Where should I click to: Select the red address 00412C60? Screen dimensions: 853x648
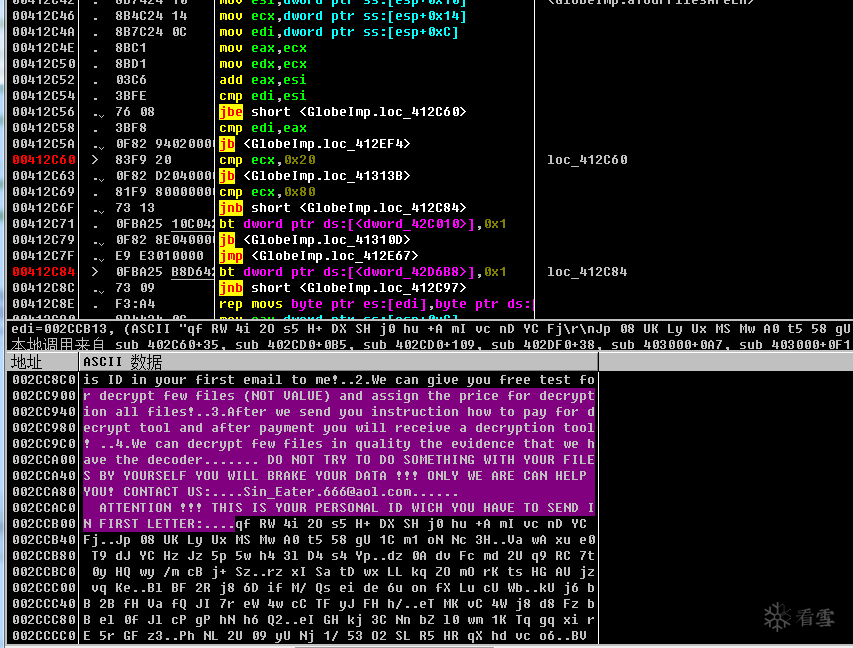pos(44,160)
